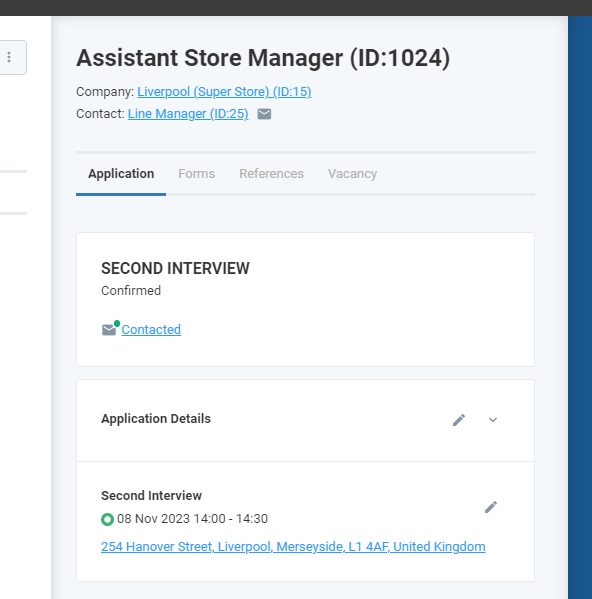
Task: Click the envelope icon next to Contacted
Action: click(109, 330)
